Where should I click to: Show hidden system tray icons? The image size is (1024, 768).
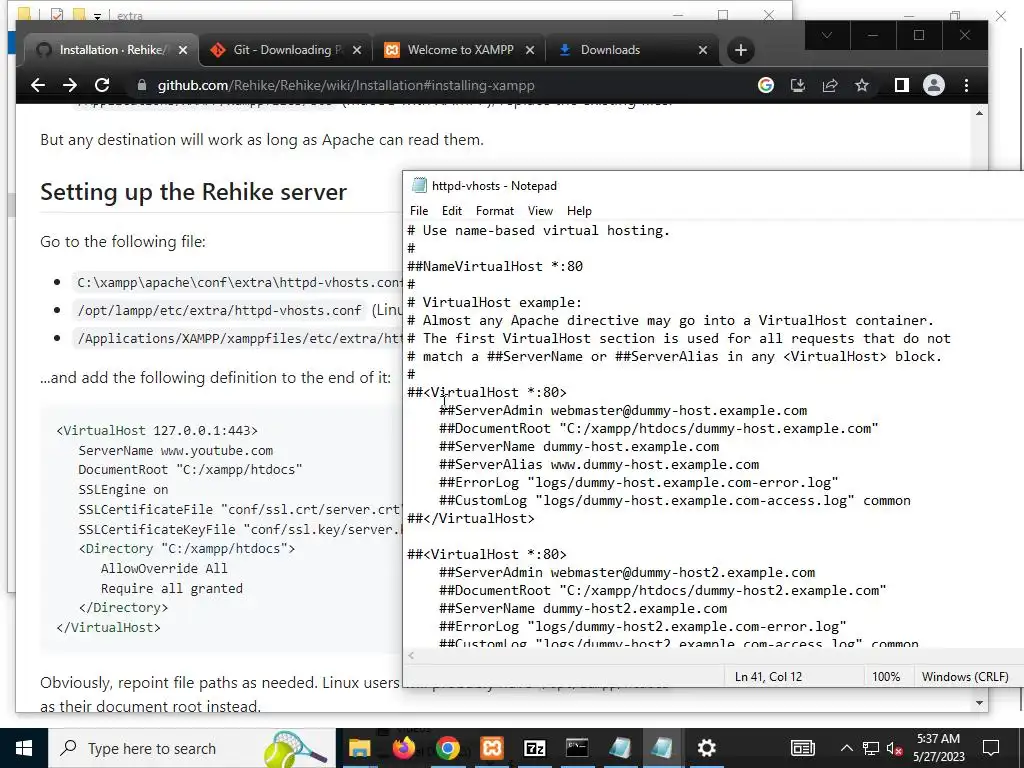tap(846, 748)
